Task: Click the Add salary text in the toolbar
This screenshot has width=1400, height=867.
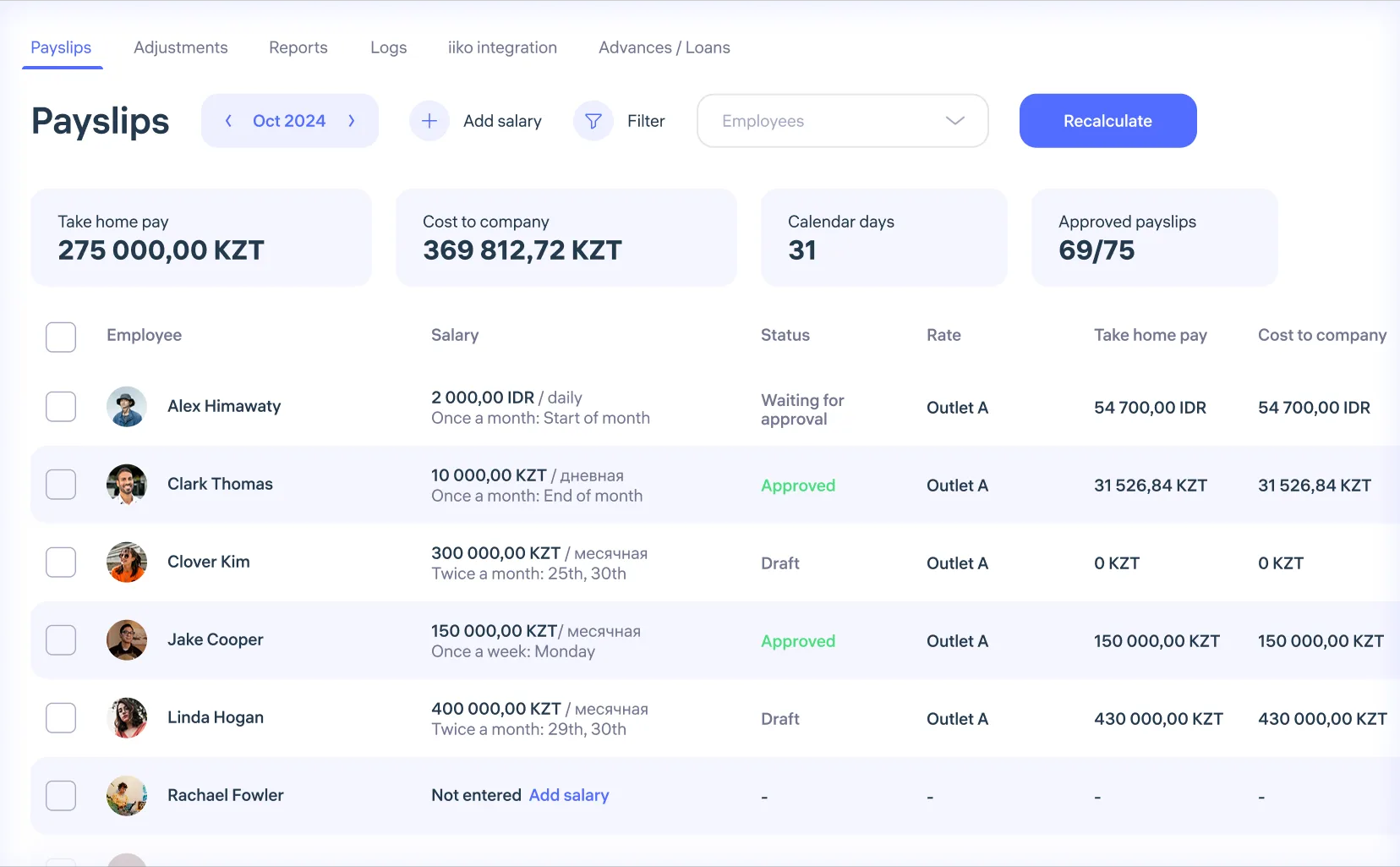Action: [502, 121]
